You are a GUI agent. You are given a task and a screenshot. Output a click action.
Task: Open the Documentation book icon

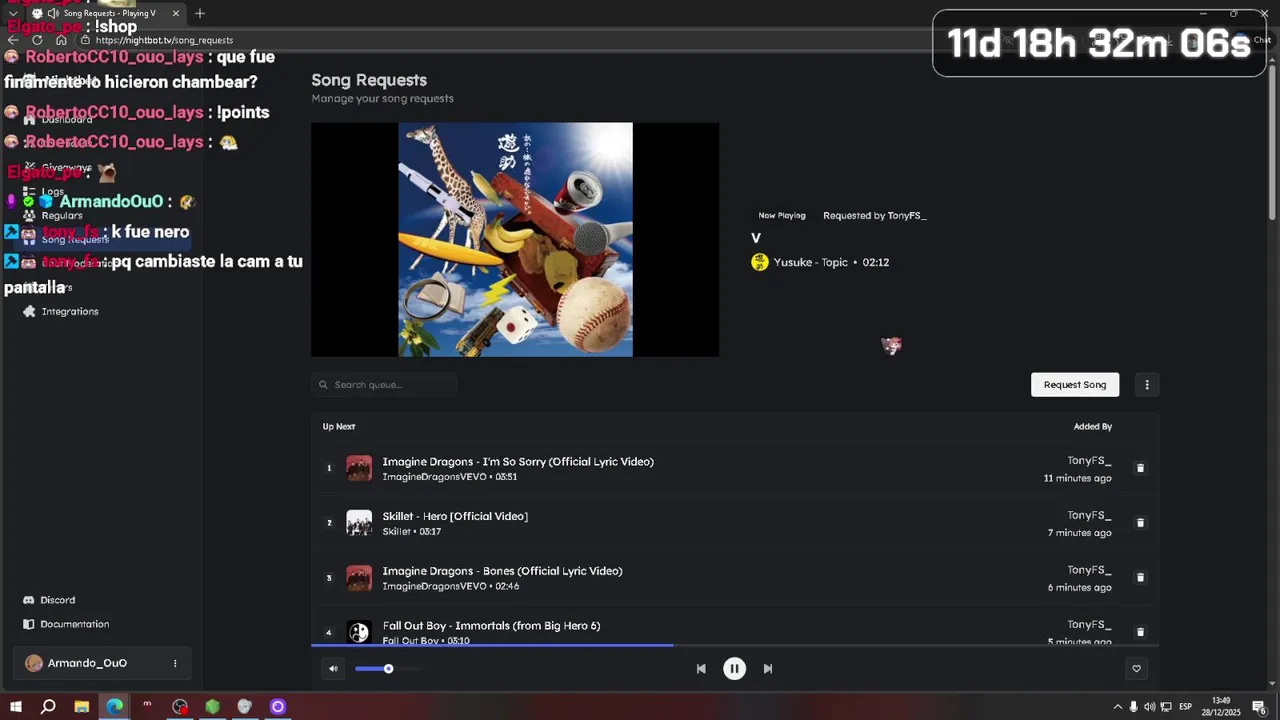point(29,624)
